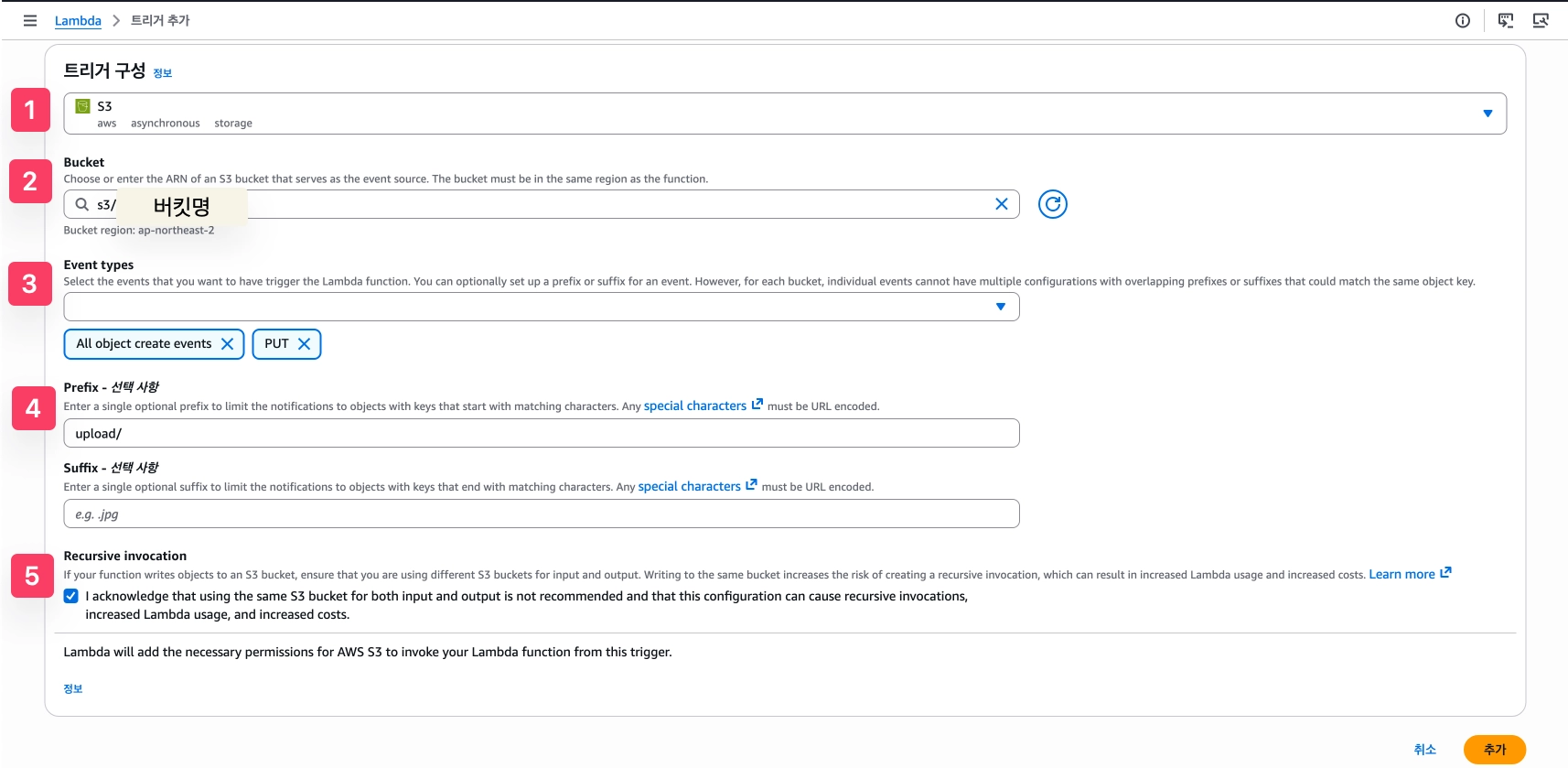
Task: Remove the PUT event tag
Action: coord(304,344)
